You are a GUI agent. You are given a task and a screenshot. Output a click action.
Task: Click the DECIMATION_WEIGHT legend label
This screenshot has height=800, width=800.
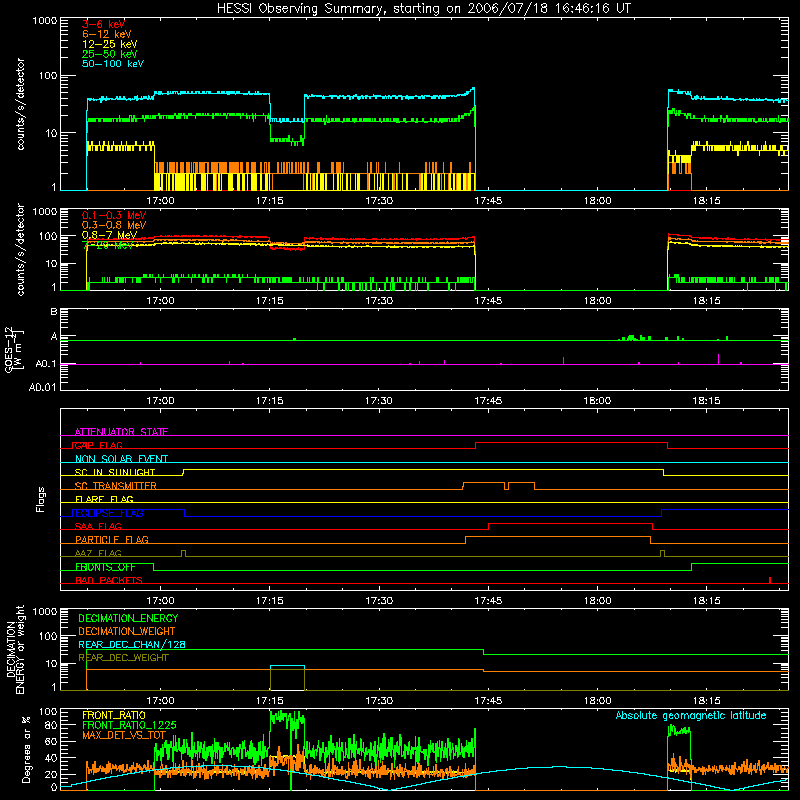pos(127,631)
